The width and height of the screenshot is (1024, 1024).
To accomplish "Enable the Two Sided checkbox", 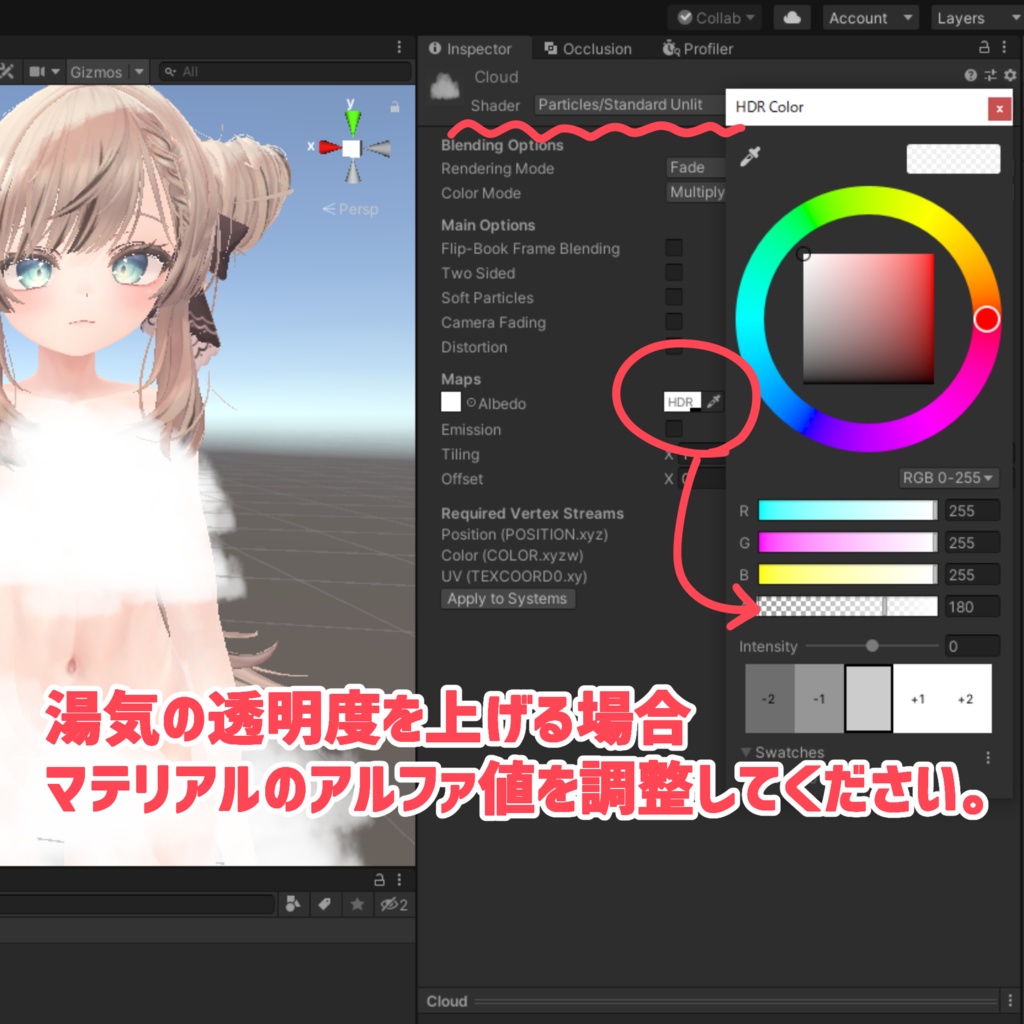I will pos(674,273).
